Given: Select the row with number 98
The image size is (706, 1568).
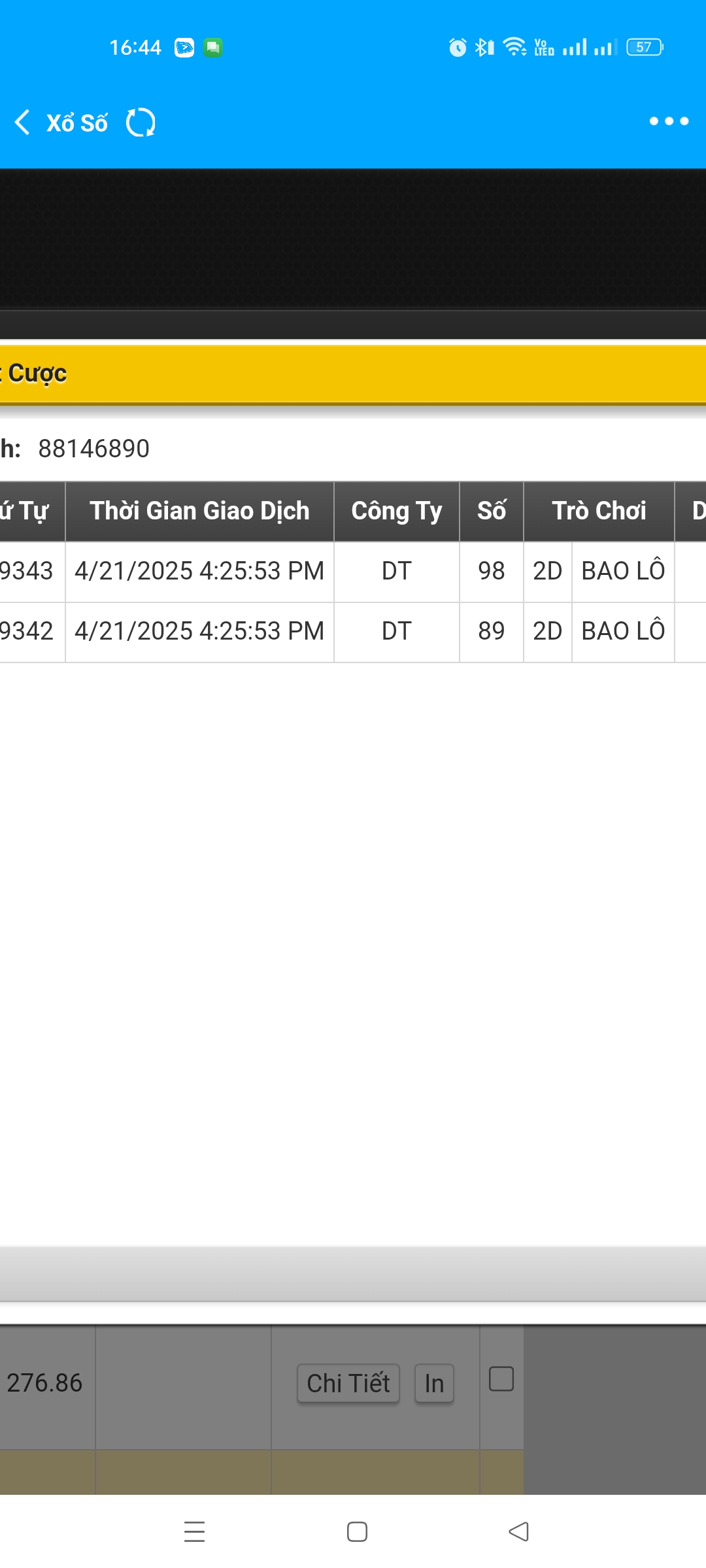Looking at the screenshot, I should [x=491, y=571].
